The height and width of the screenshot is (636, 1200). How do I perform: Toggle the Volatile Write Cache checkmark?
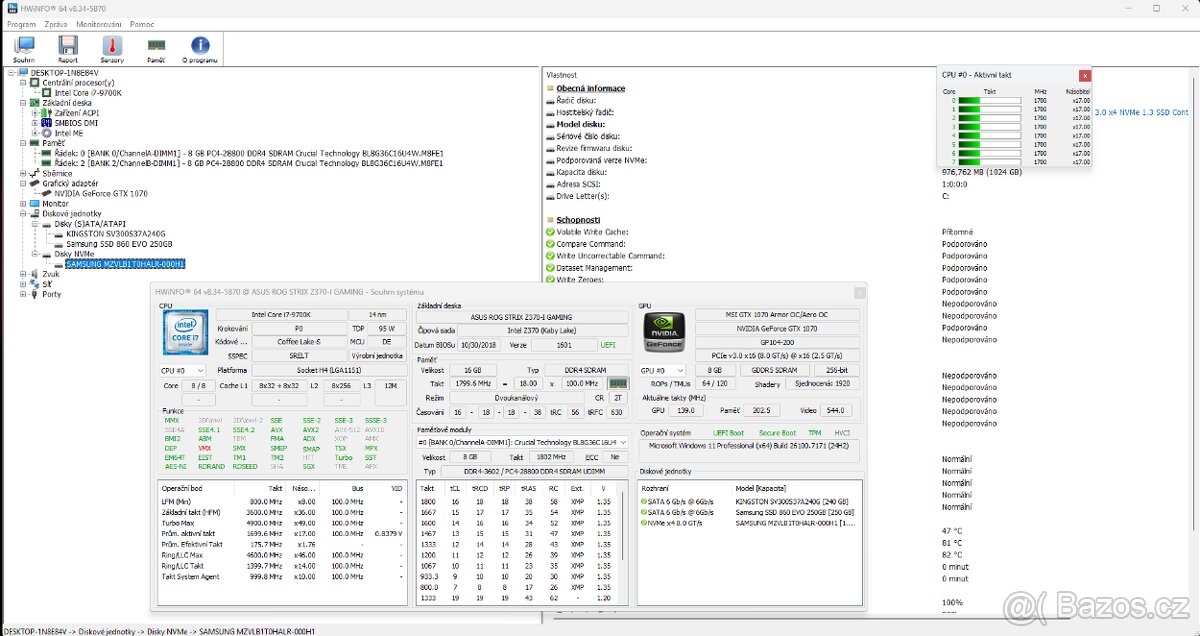click(x=550, y=232)
